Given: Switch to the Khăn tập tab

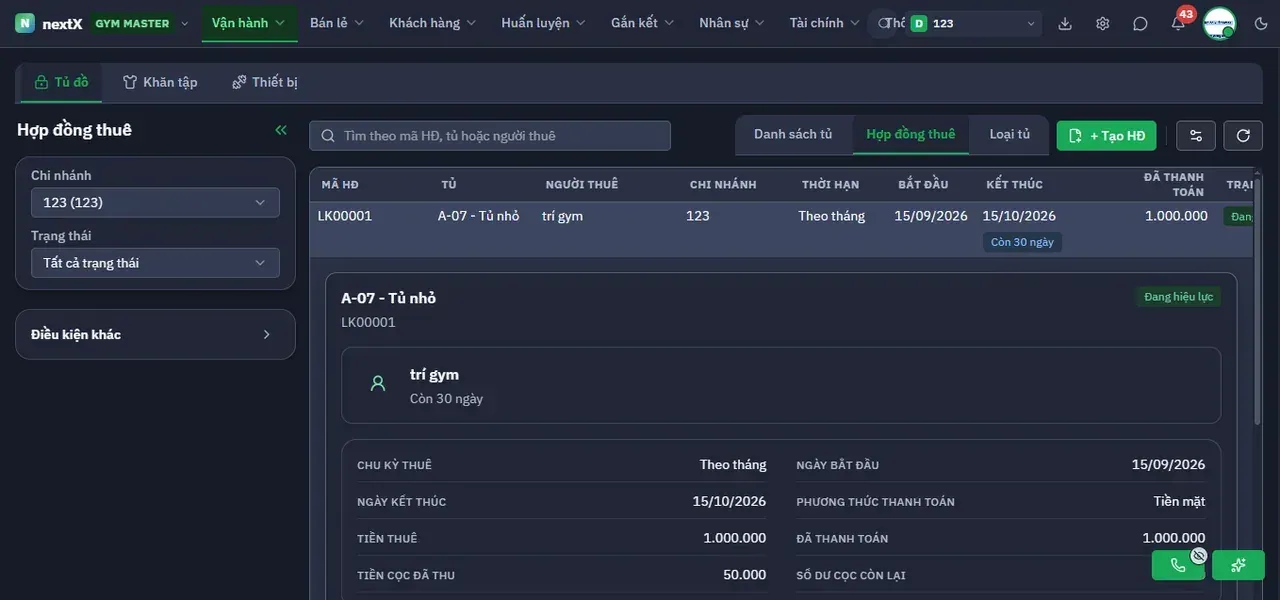Looking at the screenshot, I should point(160,82).
